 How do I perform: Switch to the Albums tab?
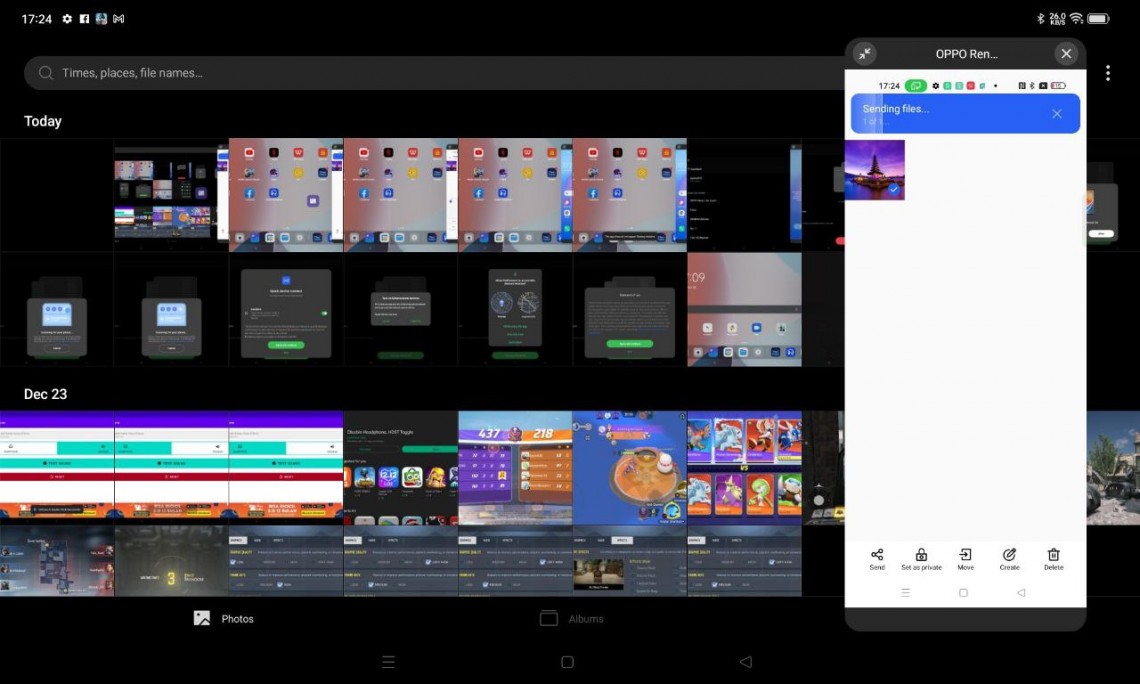(572, 618)
